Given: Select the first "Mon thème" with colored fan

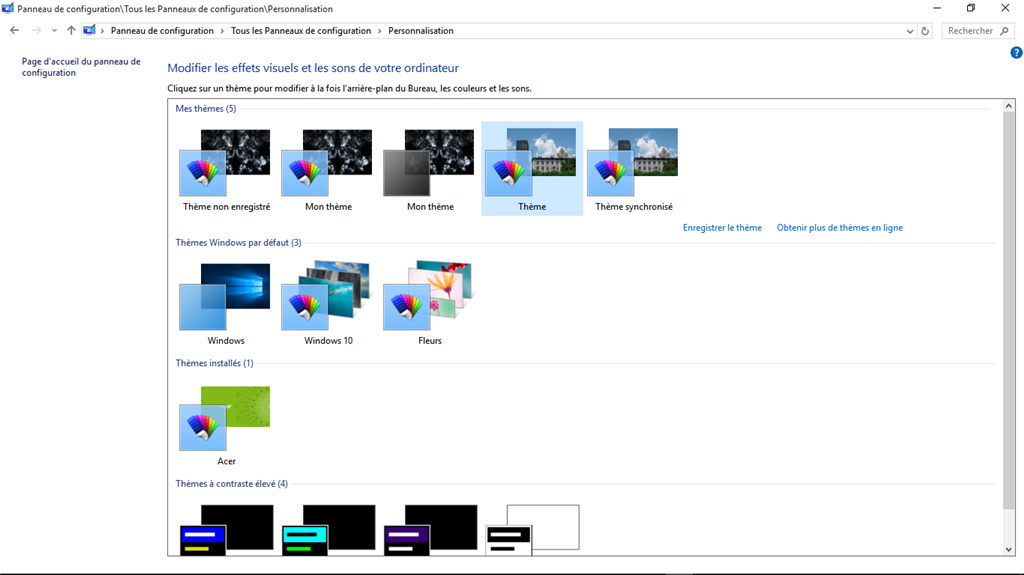Looking at the screenshot, I should coord(328,170).
